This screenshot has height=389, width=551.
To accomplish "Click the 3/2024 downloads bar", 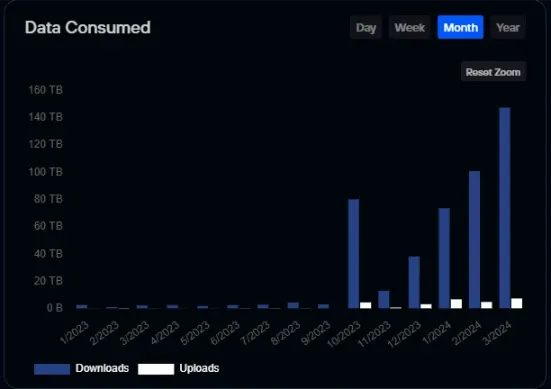I will [505, 208].
